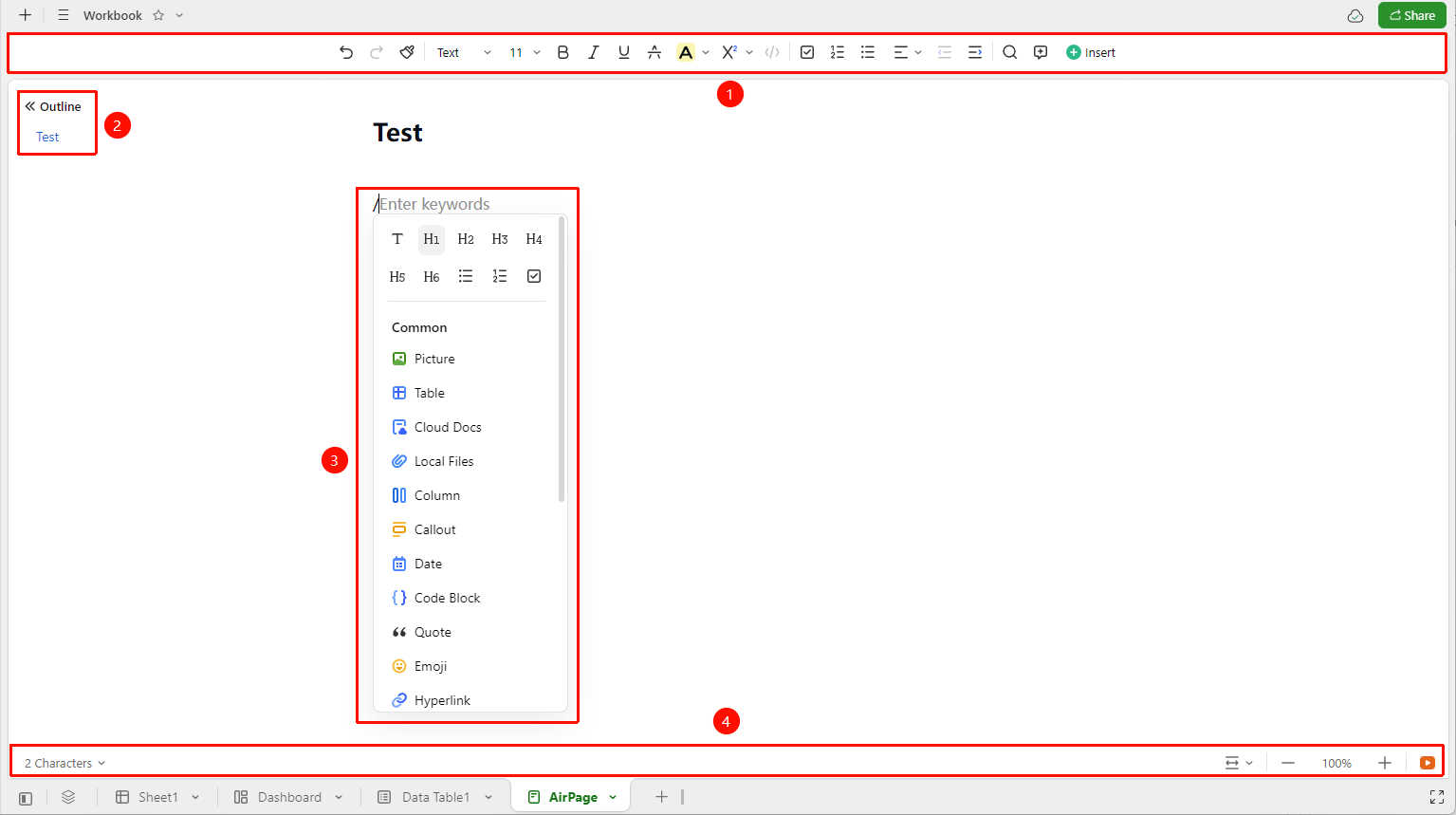Open the highlight color dropdown arrow
This screenshot has height=815, width=1456.
[706, 52]
